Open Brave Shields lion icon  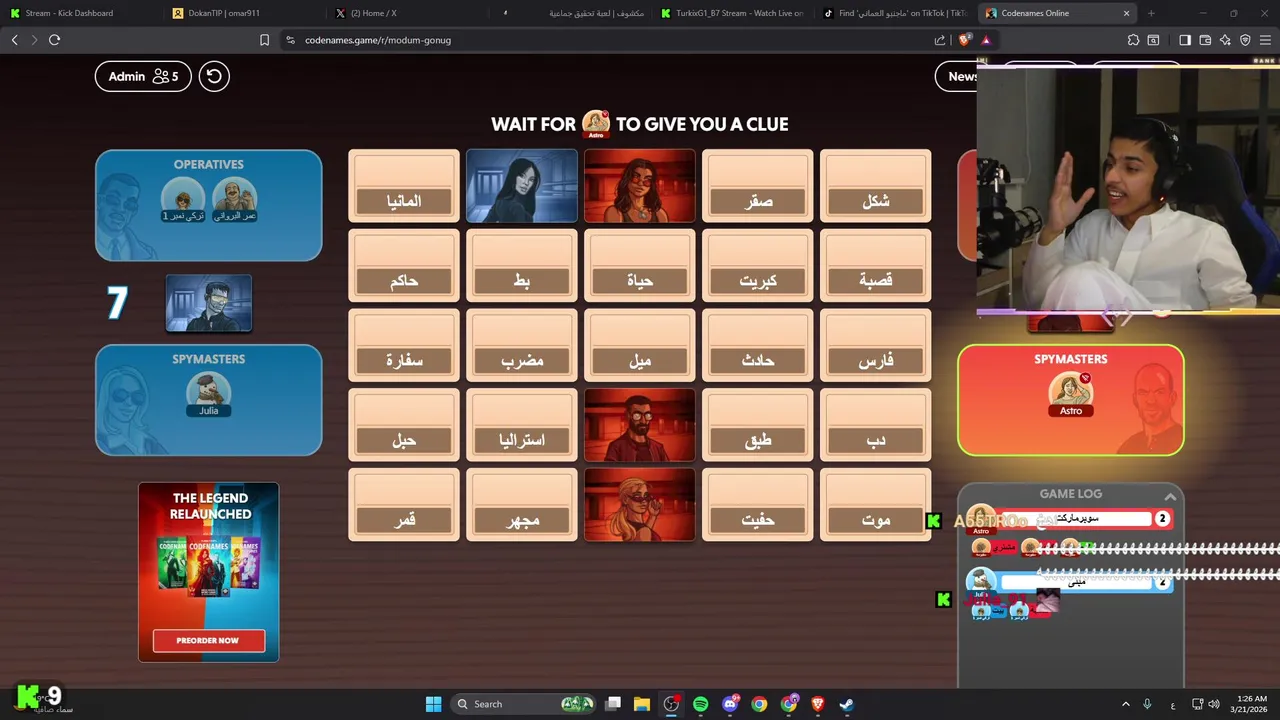pyautogui.click(x=964, y=40)
